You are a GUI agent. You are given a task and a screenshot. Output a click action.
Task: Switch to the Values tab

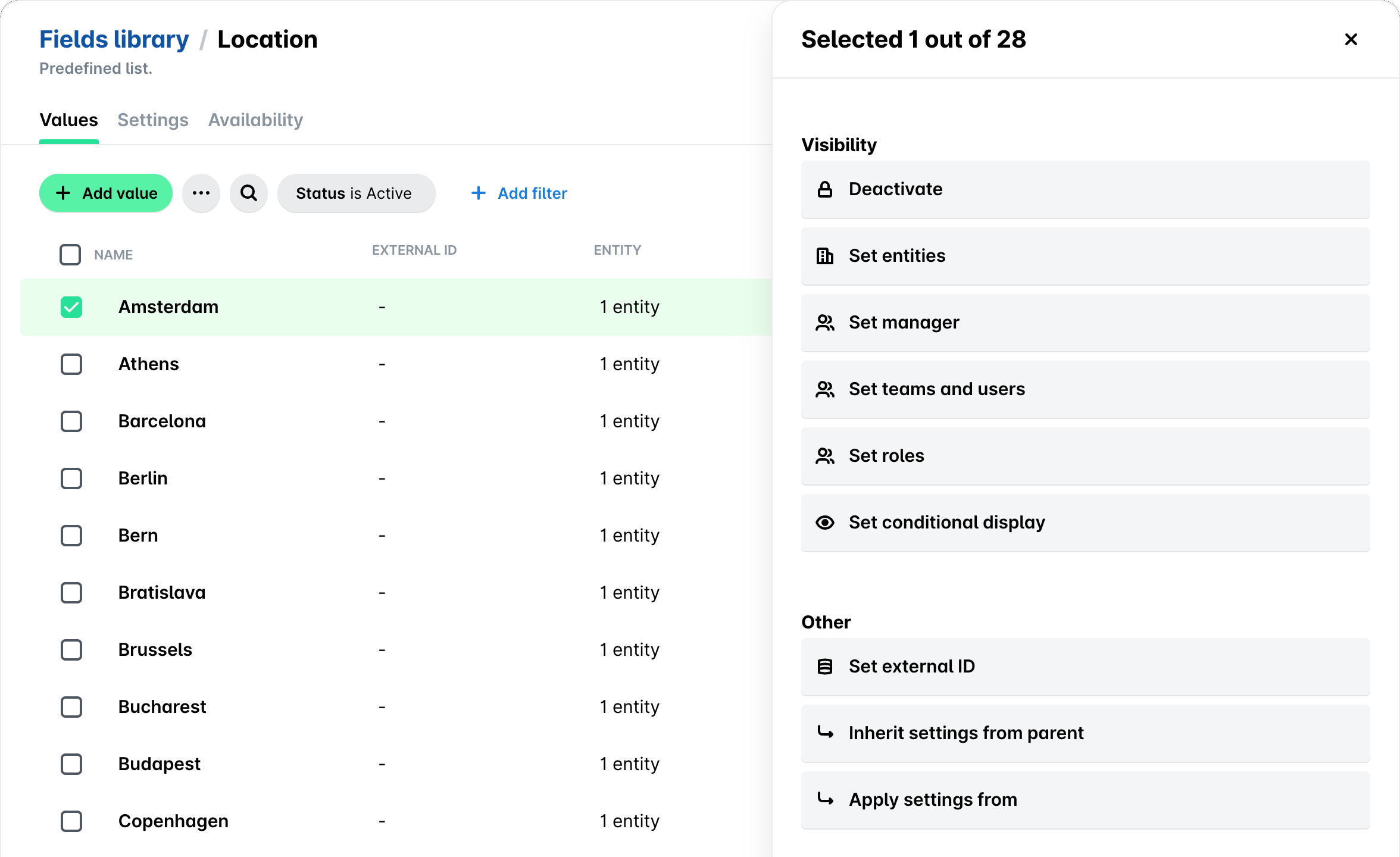(69, 120)
